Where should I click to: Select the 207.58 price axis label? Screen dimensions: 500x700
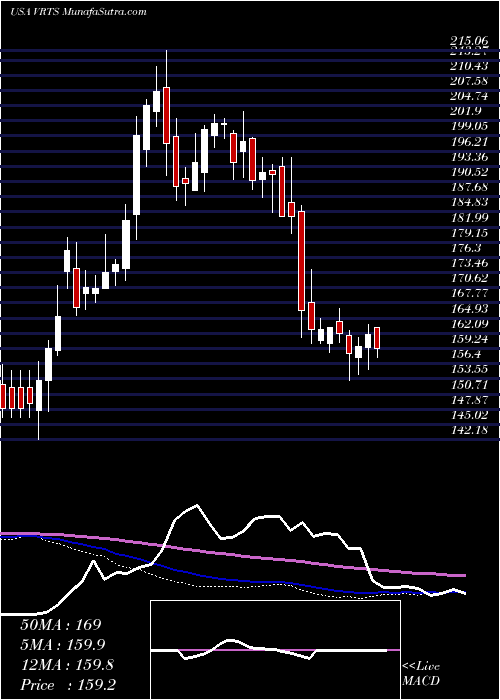469,81
